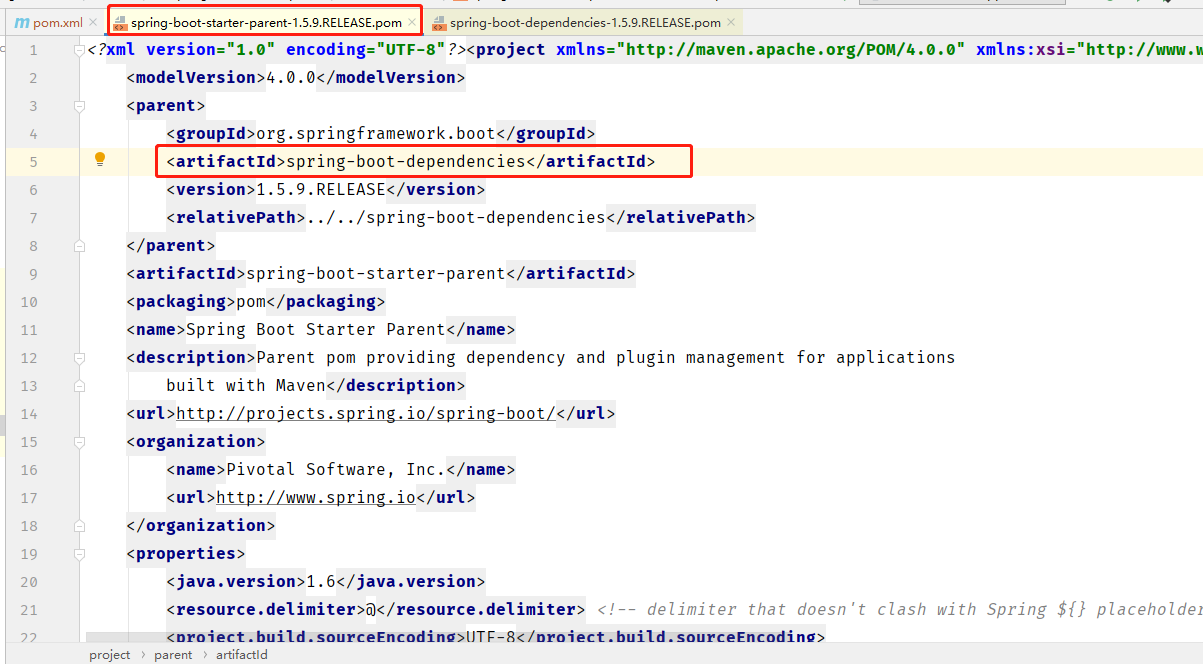
Task: Click the closing </organization> tag on line 18
Action: pos(201,525)
